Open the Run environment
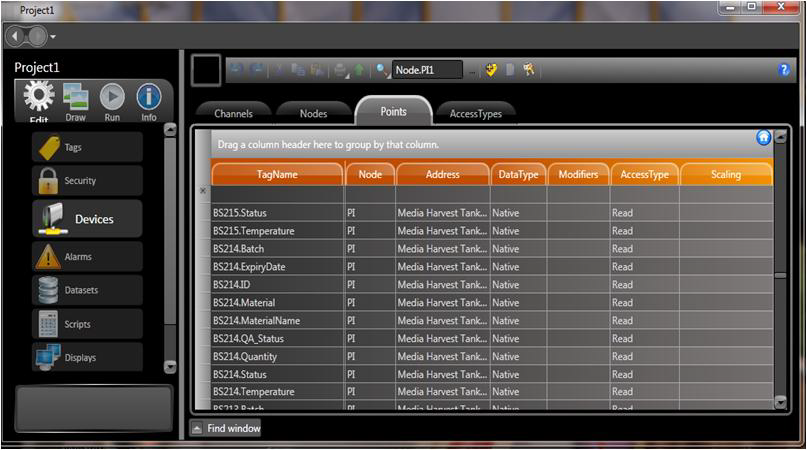This screenshot has height=450, width=807. click(112, 100)
